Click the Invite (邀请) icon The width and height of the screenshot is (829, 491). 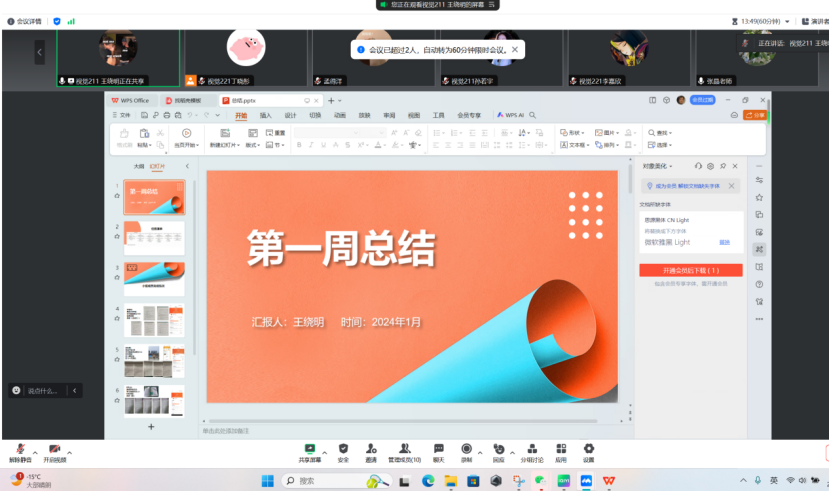tap(371, 450)
